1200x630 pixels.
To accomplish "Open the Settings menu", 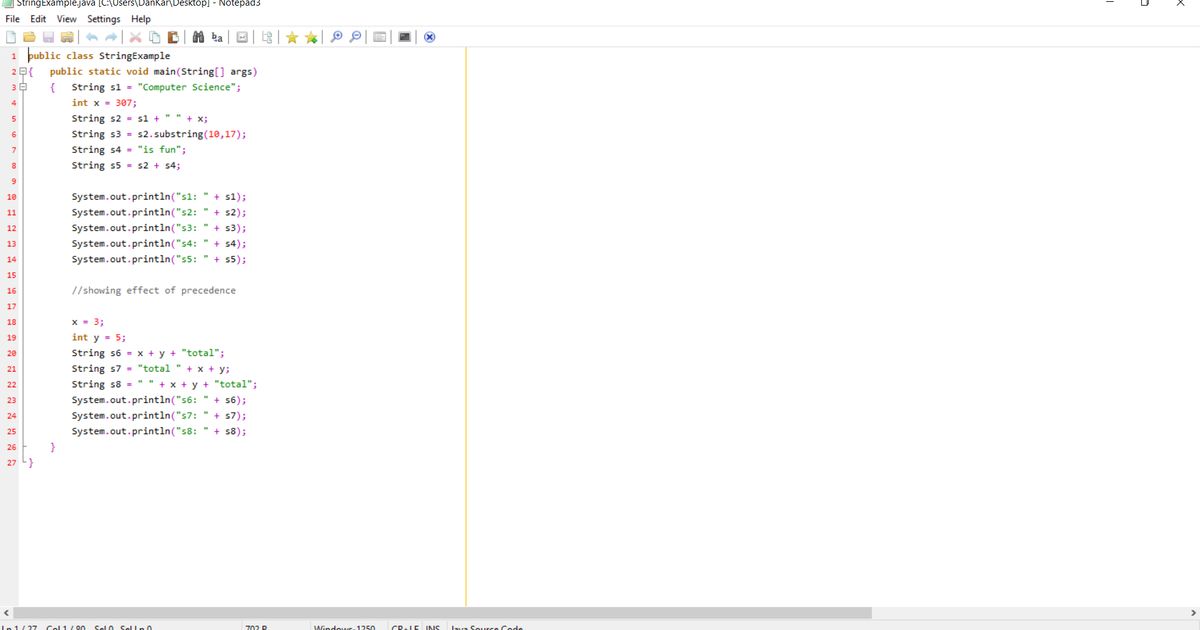I will (x=103, y=18).
